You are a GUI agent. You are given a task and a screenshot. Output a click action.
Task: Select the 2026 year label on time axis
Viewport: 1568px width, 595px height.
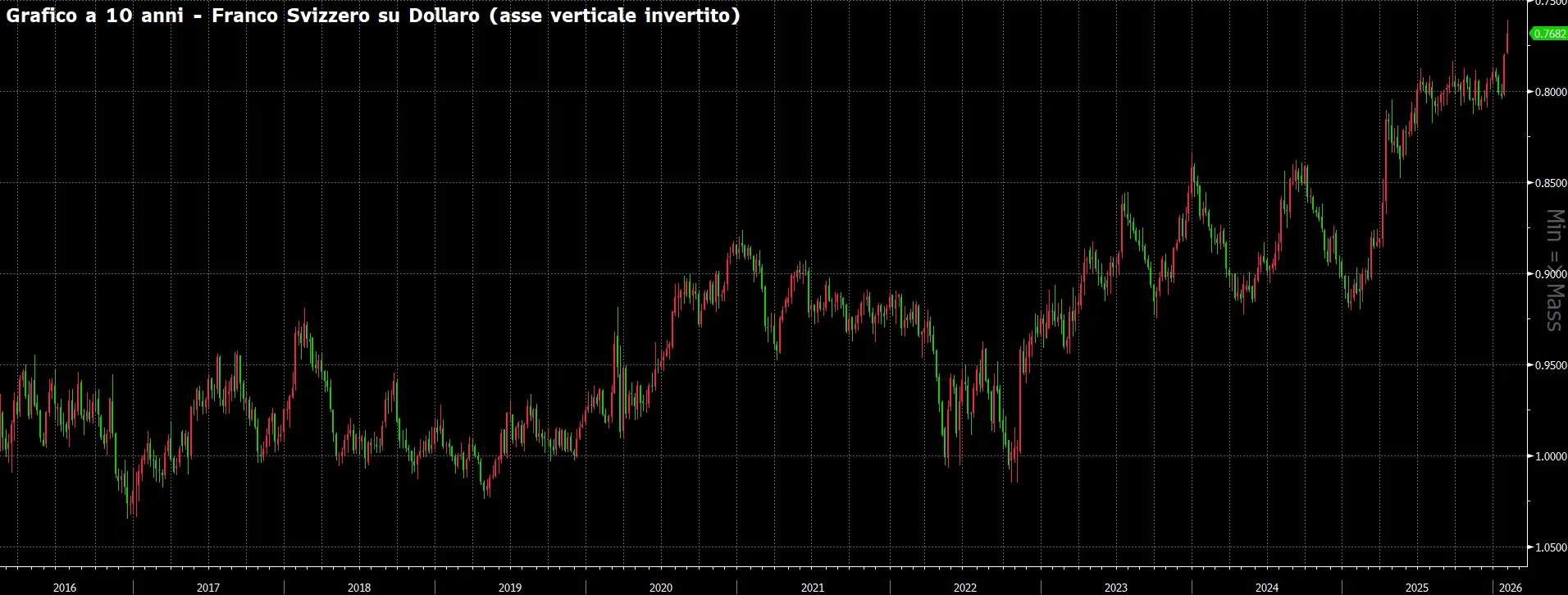click(x=1511, y=588)
